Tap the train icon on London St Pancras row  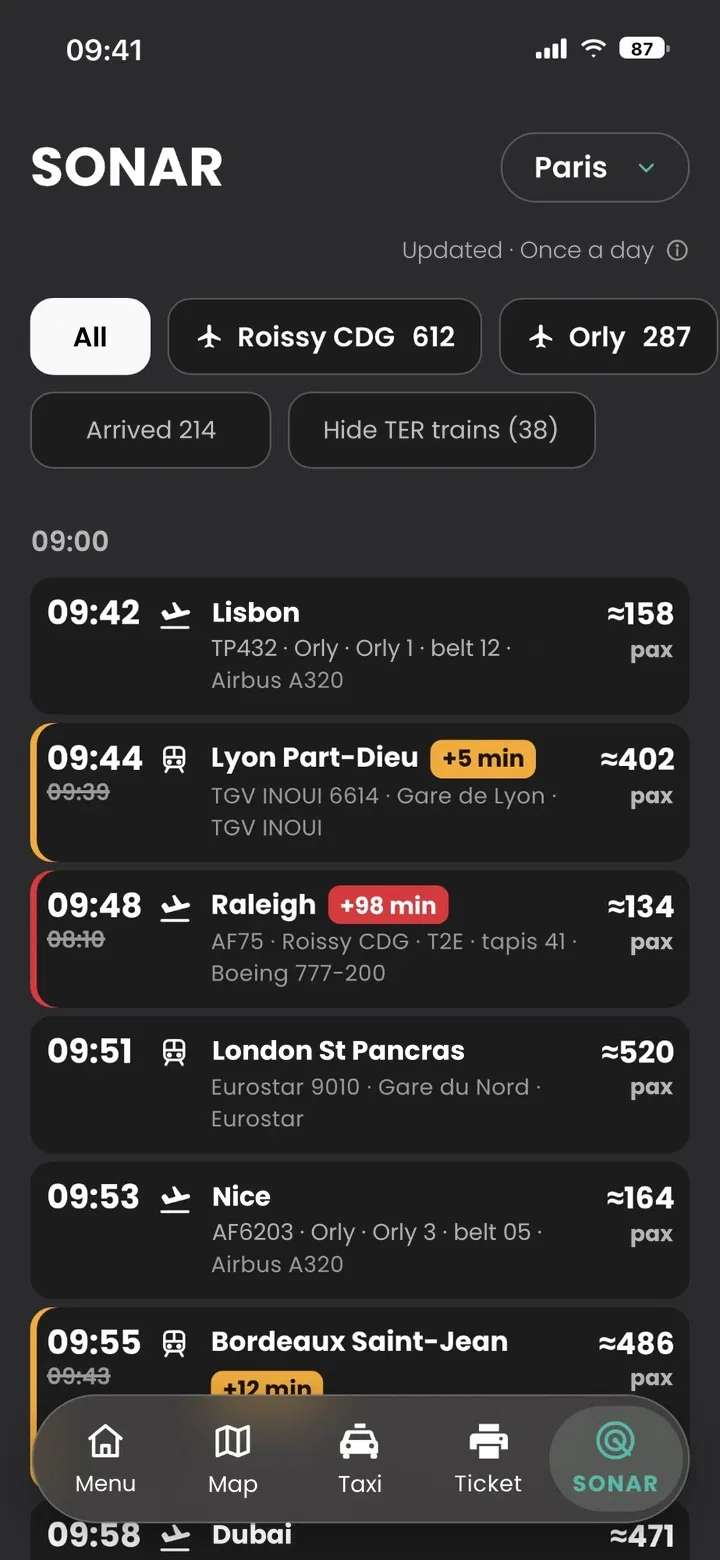(175, 1052)
